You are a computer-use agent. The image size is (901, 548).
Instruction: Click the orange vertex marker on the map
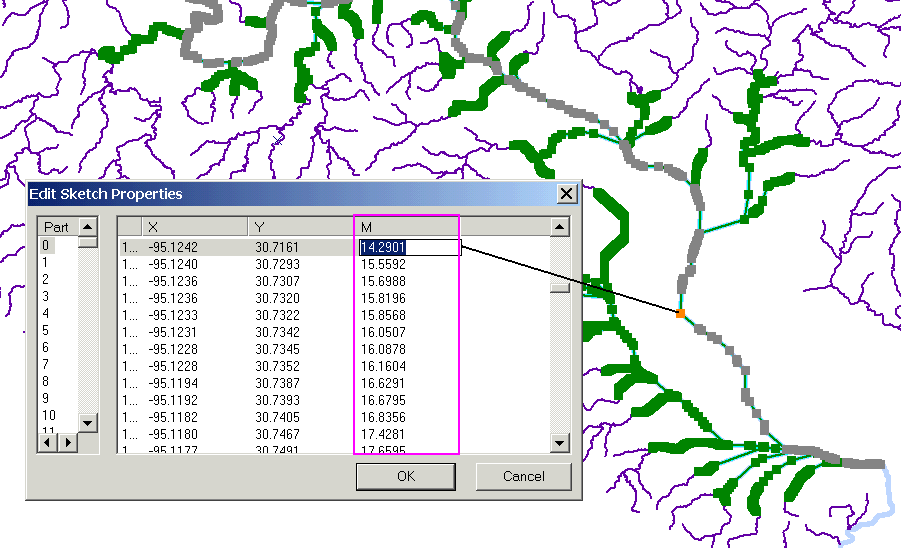[680, 314]
